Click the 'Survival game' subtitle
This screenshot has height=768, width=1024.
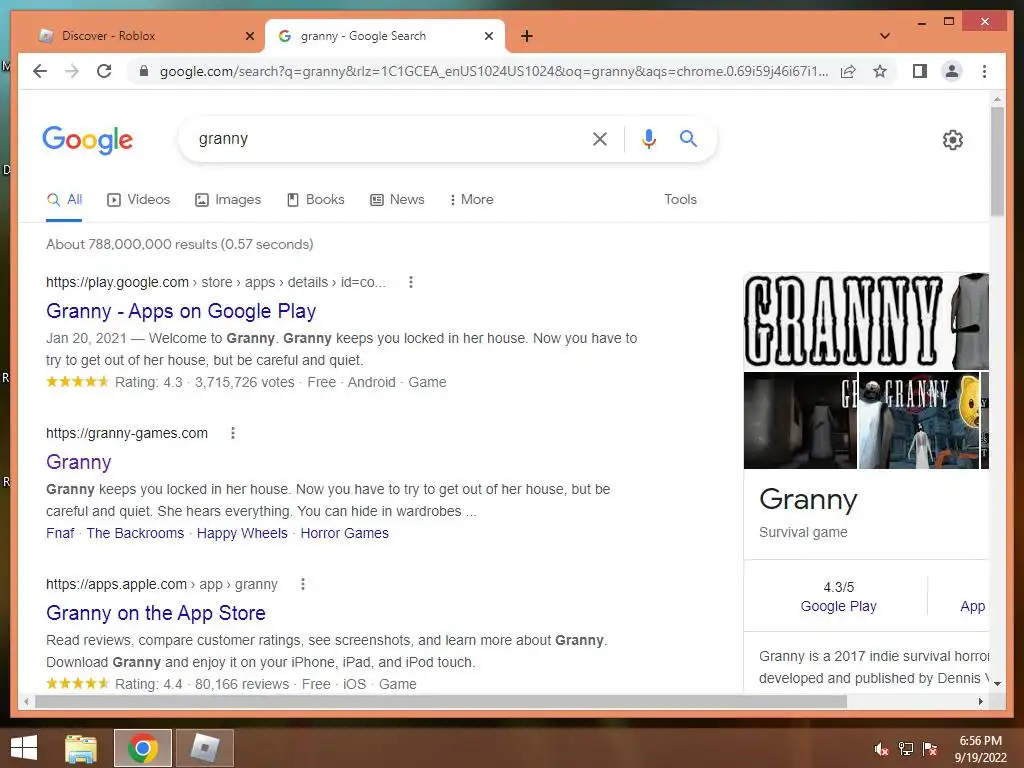point(803,532)
